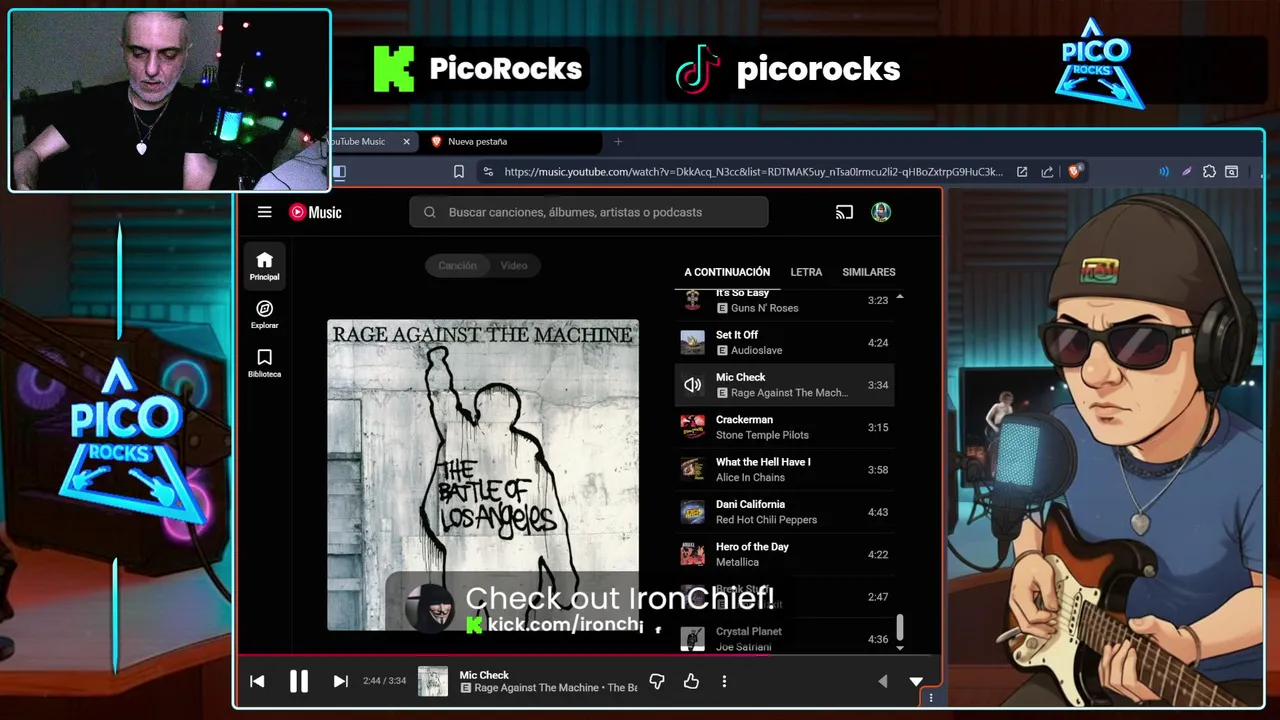The height and width of the screenshot is (720, 1280).
Task: Open player bar three-dot options menu
Action: 724,681
